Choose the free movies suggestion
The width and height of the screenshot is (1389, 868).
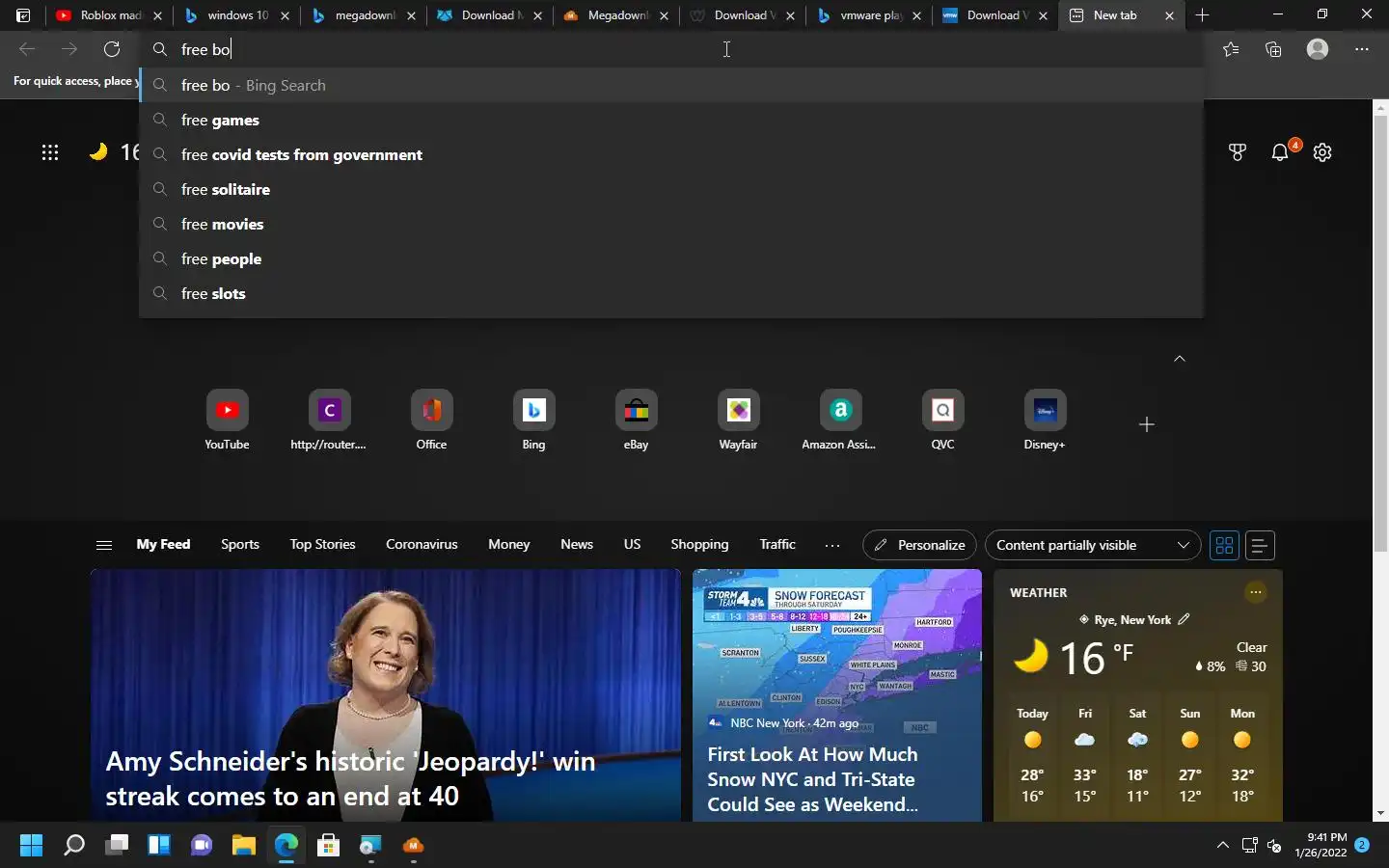[x=671, y=224]
